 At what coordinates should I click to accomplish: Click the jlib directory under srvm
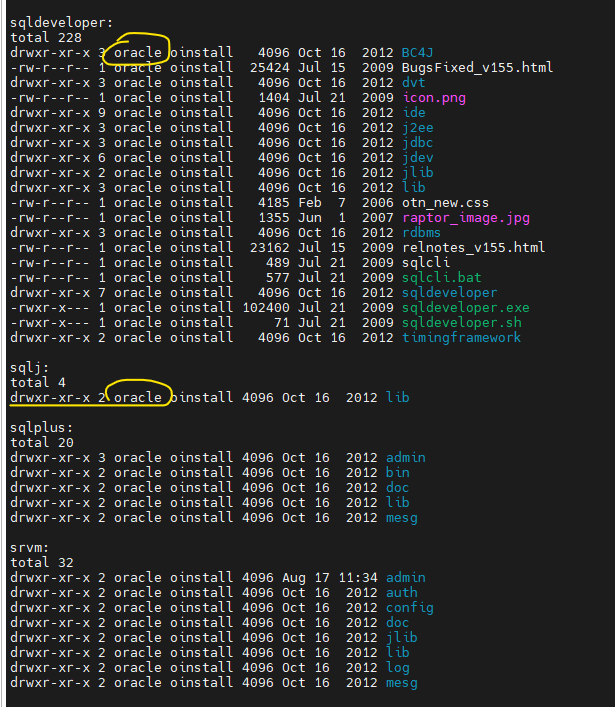(x=401, y=638)
